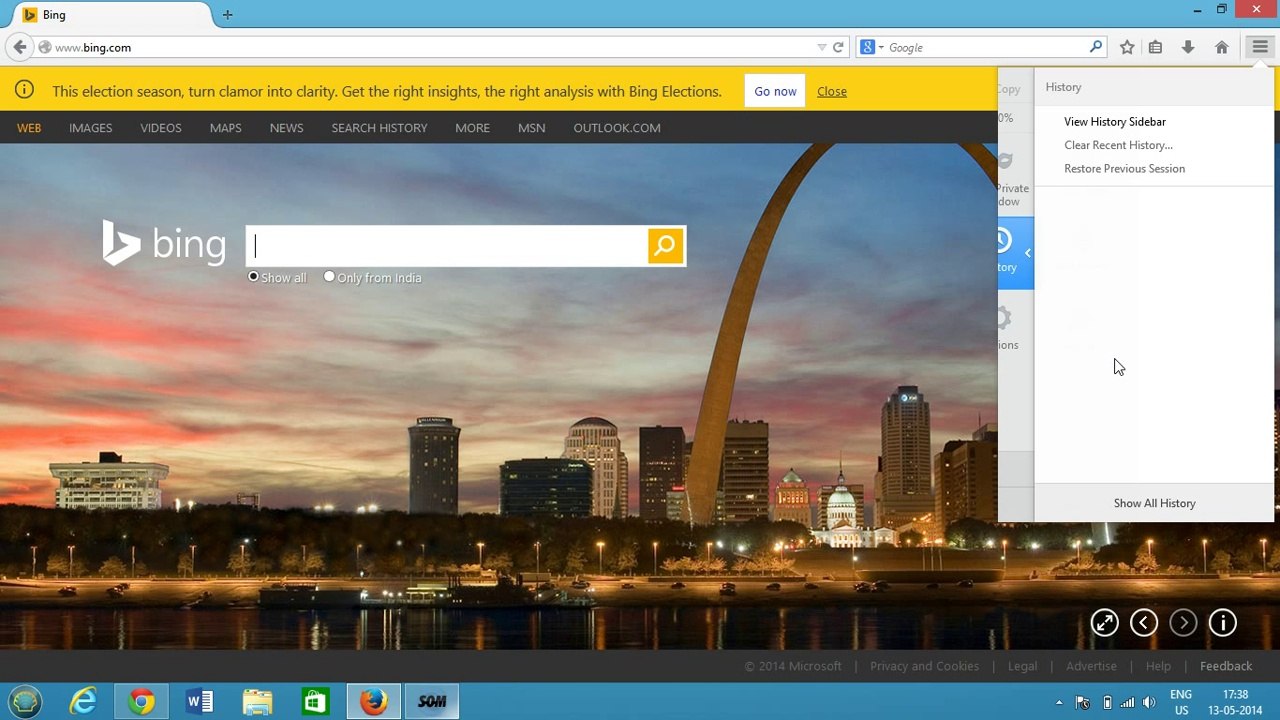Open the volume speaker icon in system tray

tap(1149, 702)
